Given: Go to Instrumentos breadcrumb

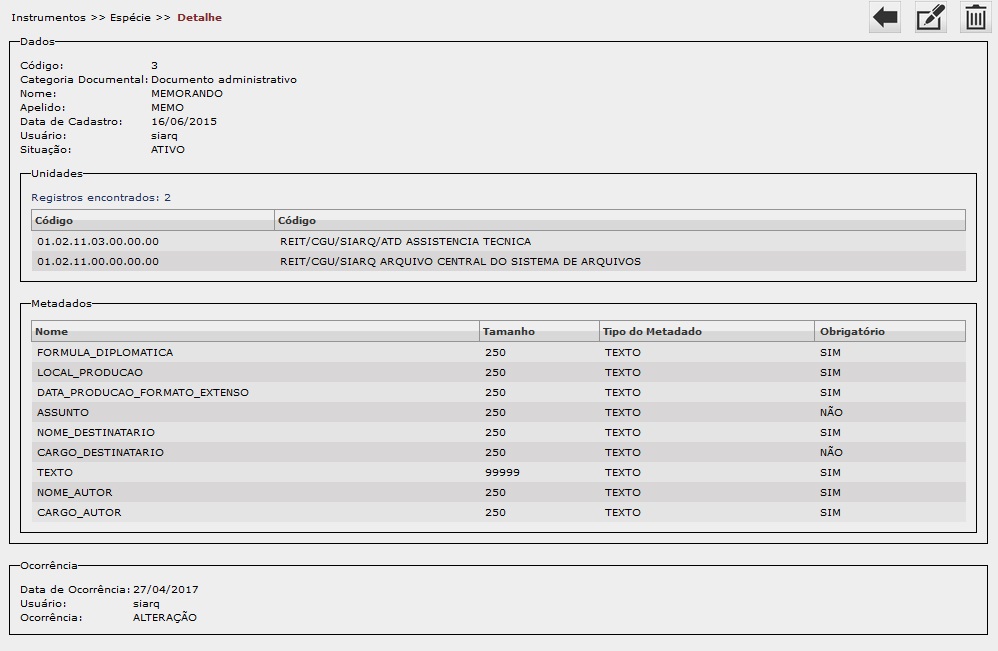Looking at the screenshot, I should click(x=48, y=18).
